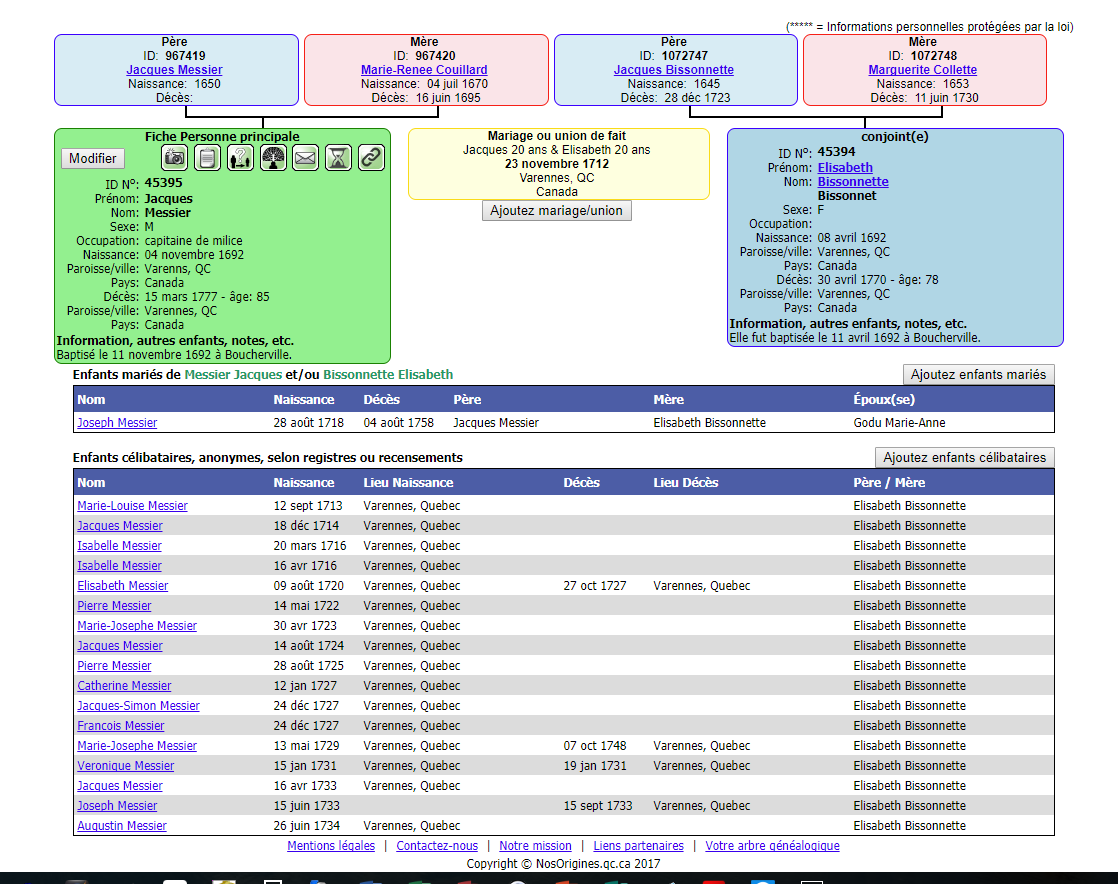The height and width of the screenshot is (884, 1118).
Task: Click spouse name Godu Marie-Anne cell
Action: click(899, 423)
